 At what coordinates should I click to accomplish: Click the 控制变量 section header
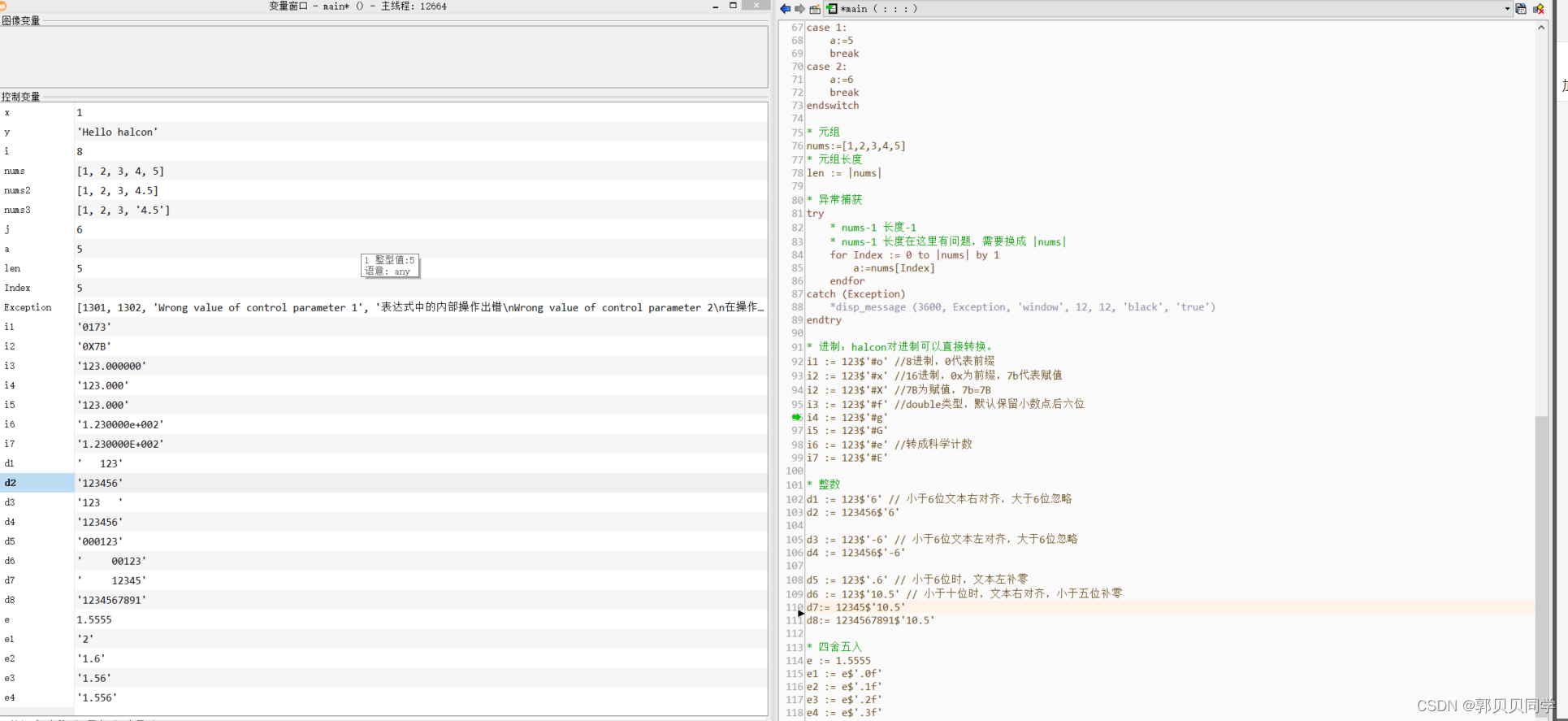pyautogui.click(x=21, y=96)
